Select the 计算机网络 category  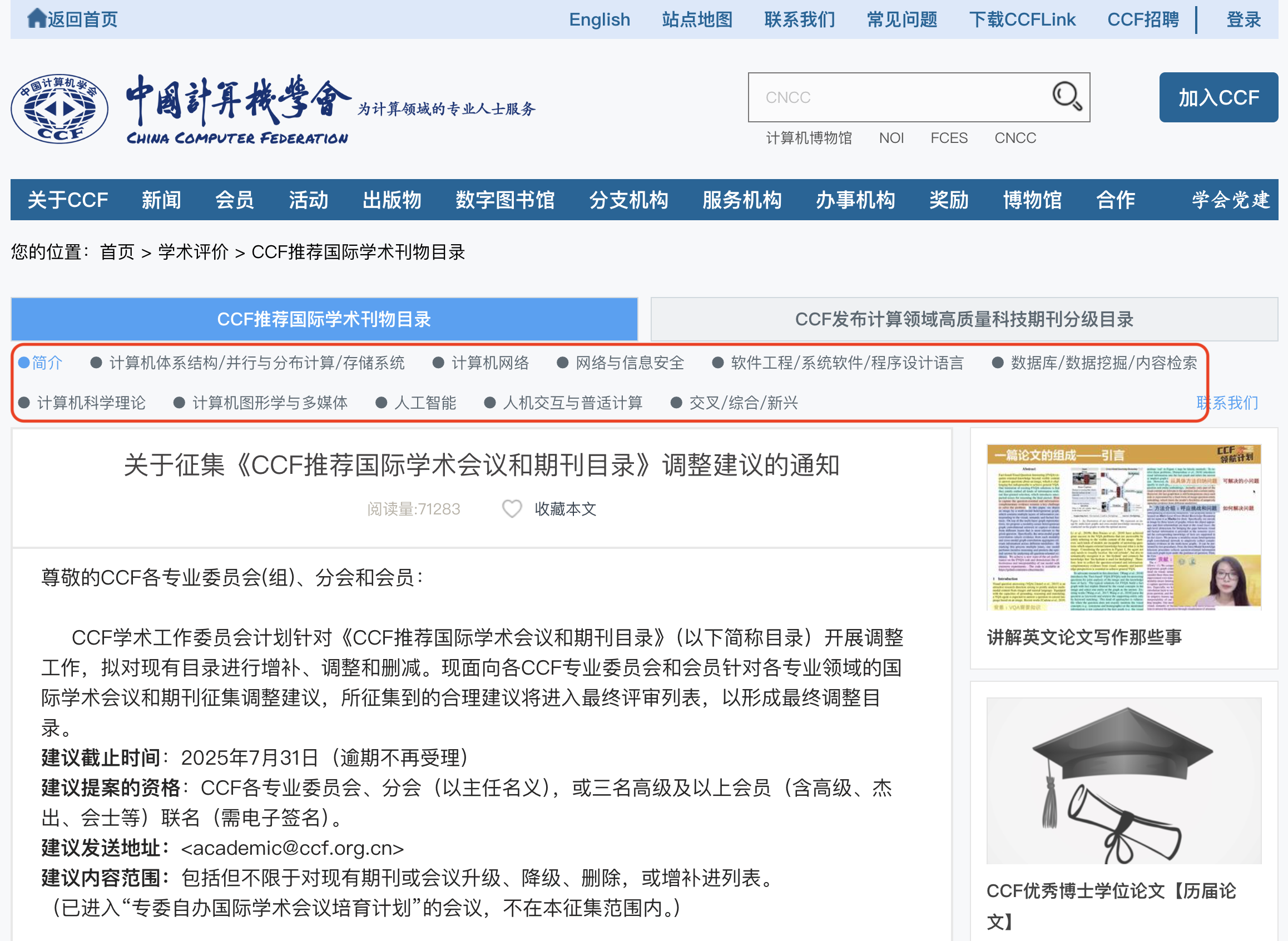tap(489, 363)
